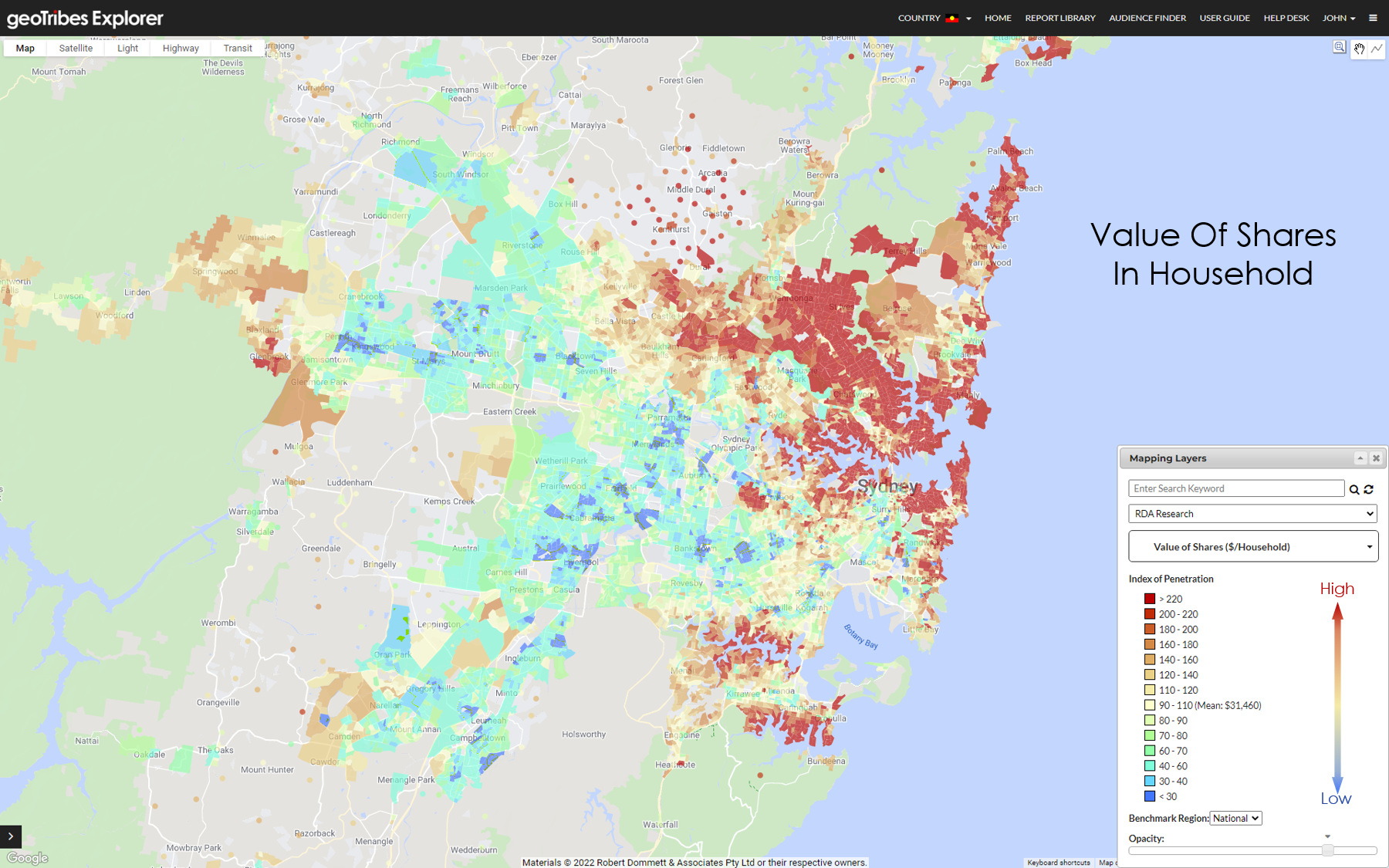This screenshot has height=868, width=1389.
Task: Open the REPORT LIBRARY menu
Action: coord(1059,18)
